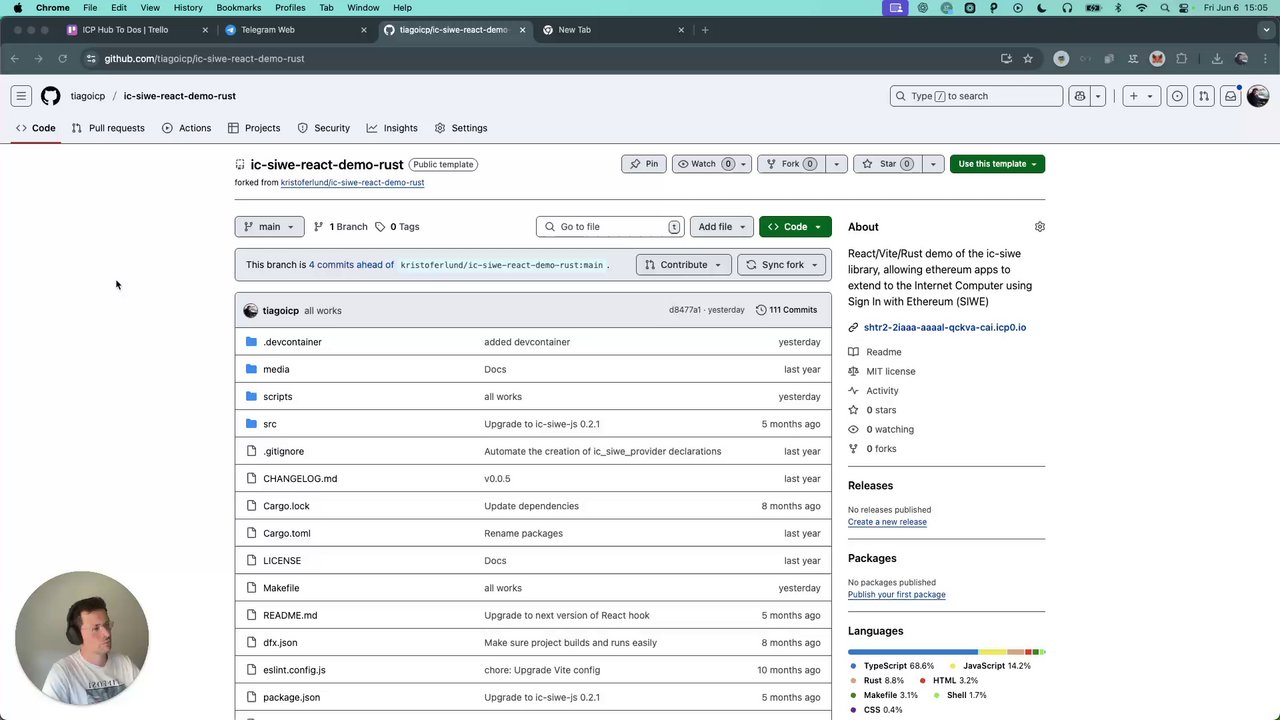Expand the fork options arrow
1280x720 pixels.
(836, 164)
